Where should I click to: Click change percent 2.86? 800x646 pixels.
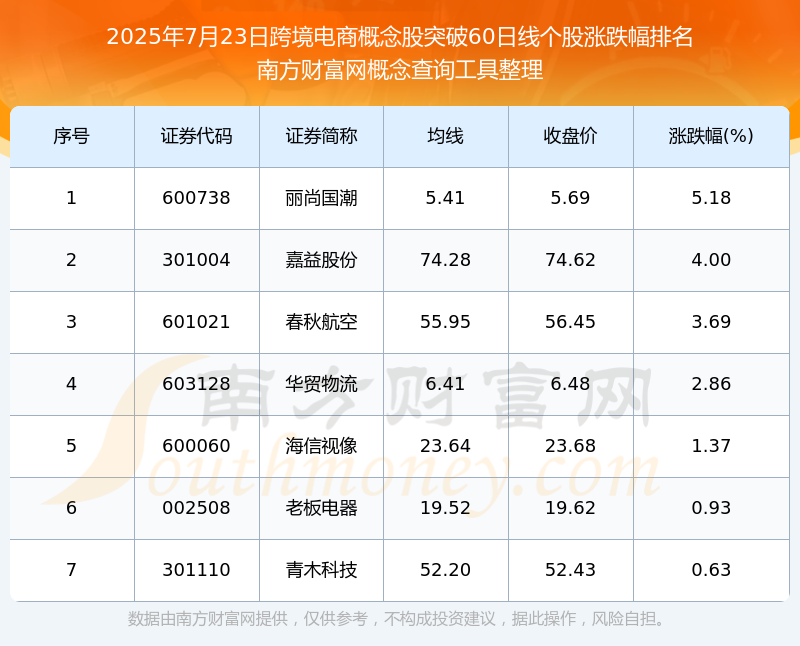point(711,384)
